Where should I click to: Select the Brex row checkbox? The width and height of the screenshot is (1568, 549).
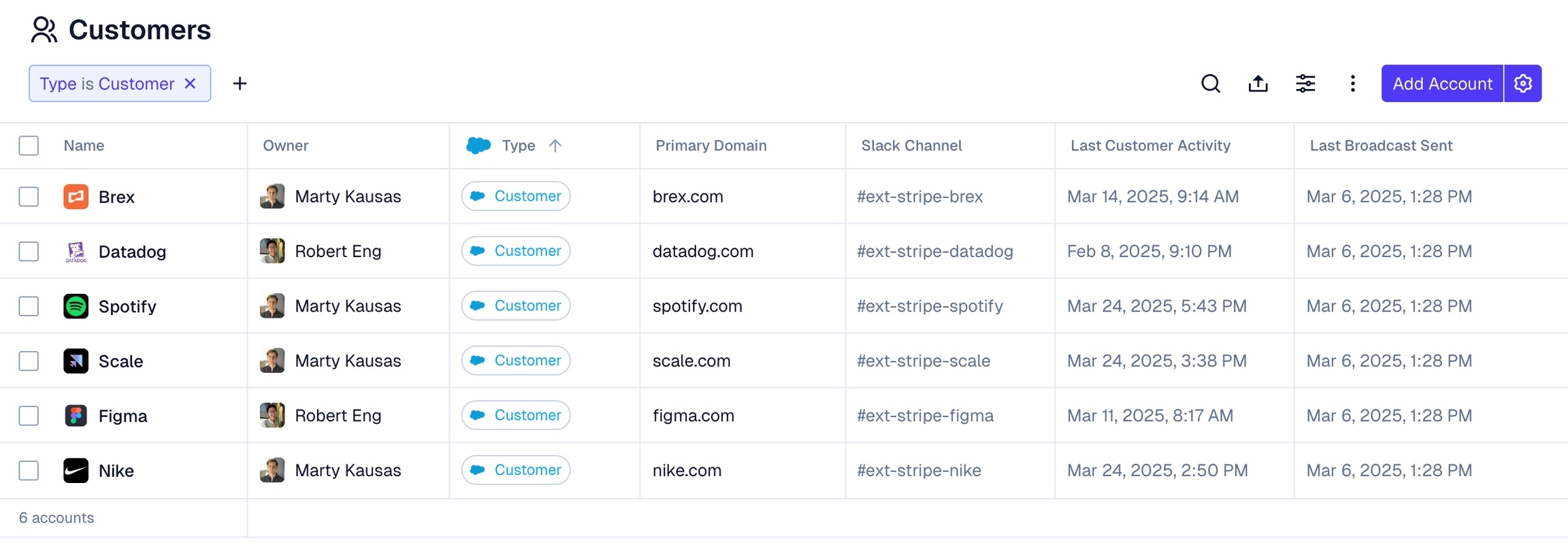[x=29, y=197]
